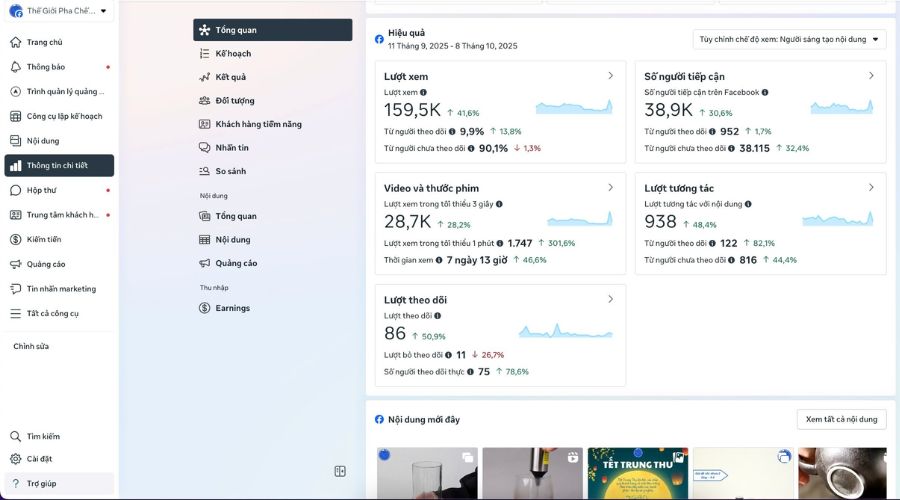Click the Quảng cáo megaphone icon in sidebar
900x500 pixels.
click(15, 264)
